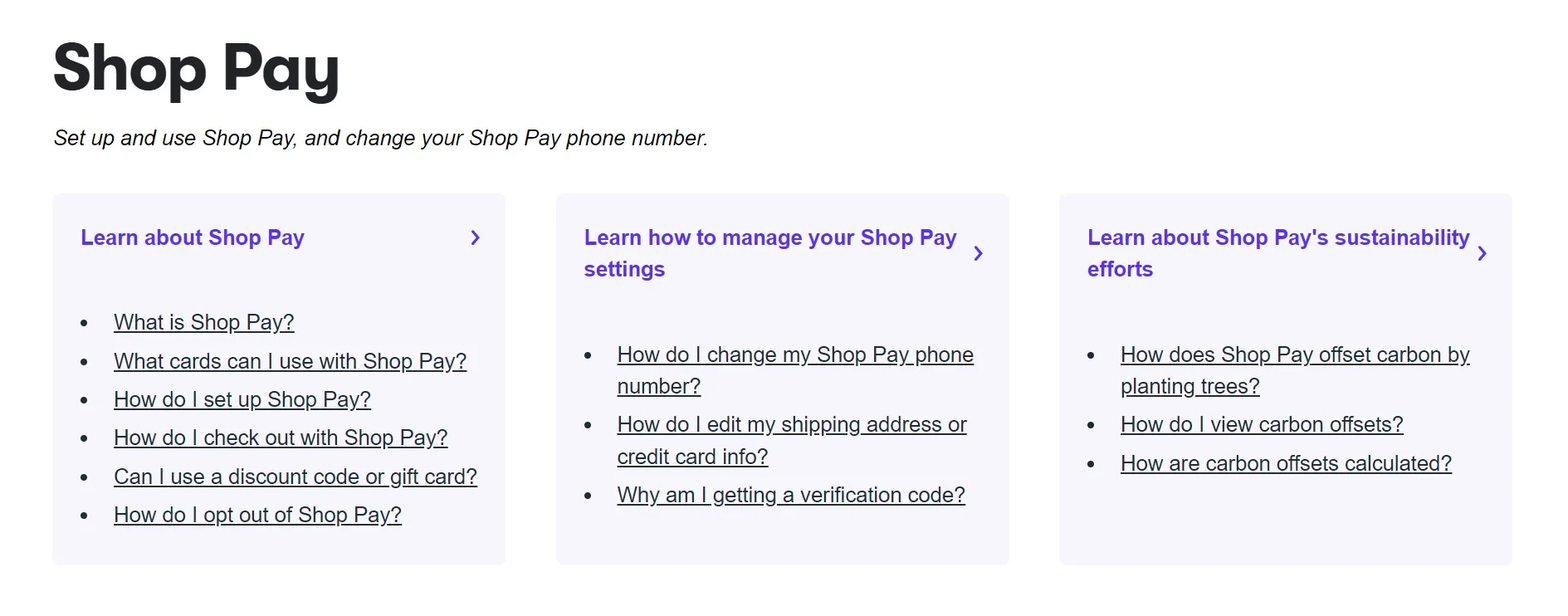Image resolution: width=1568 pixels, height=616 pixels.
Task: Open How do I opt out link
Action: pos(257,515)
